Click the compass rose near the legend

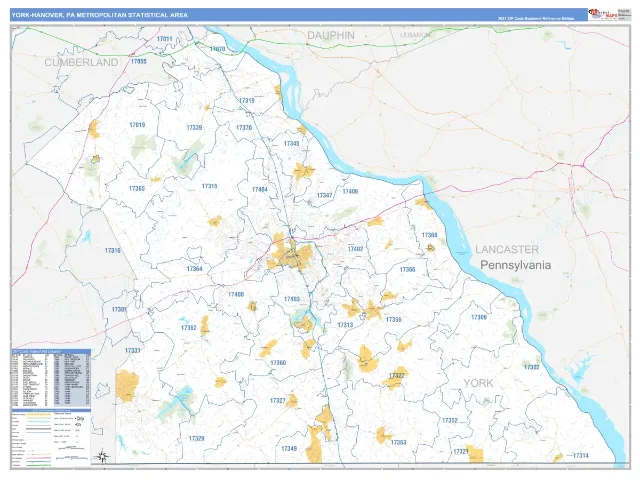click(104, 456)
